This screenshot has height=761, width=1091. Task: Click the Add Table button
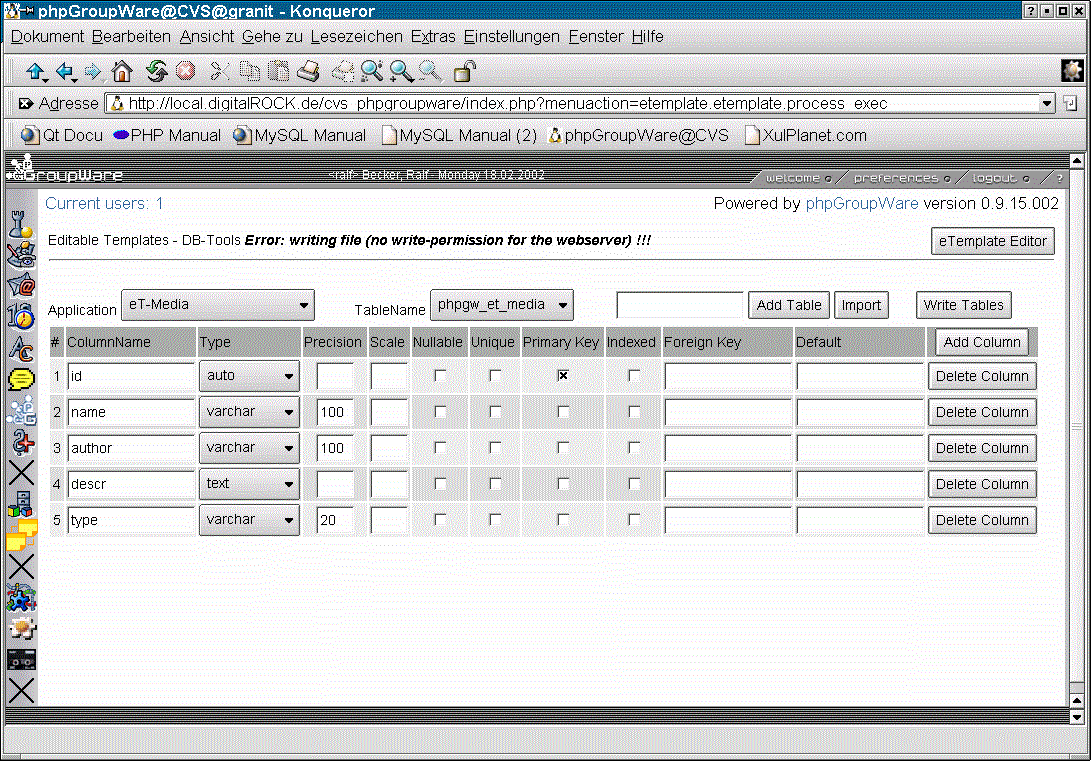point(788,305)
